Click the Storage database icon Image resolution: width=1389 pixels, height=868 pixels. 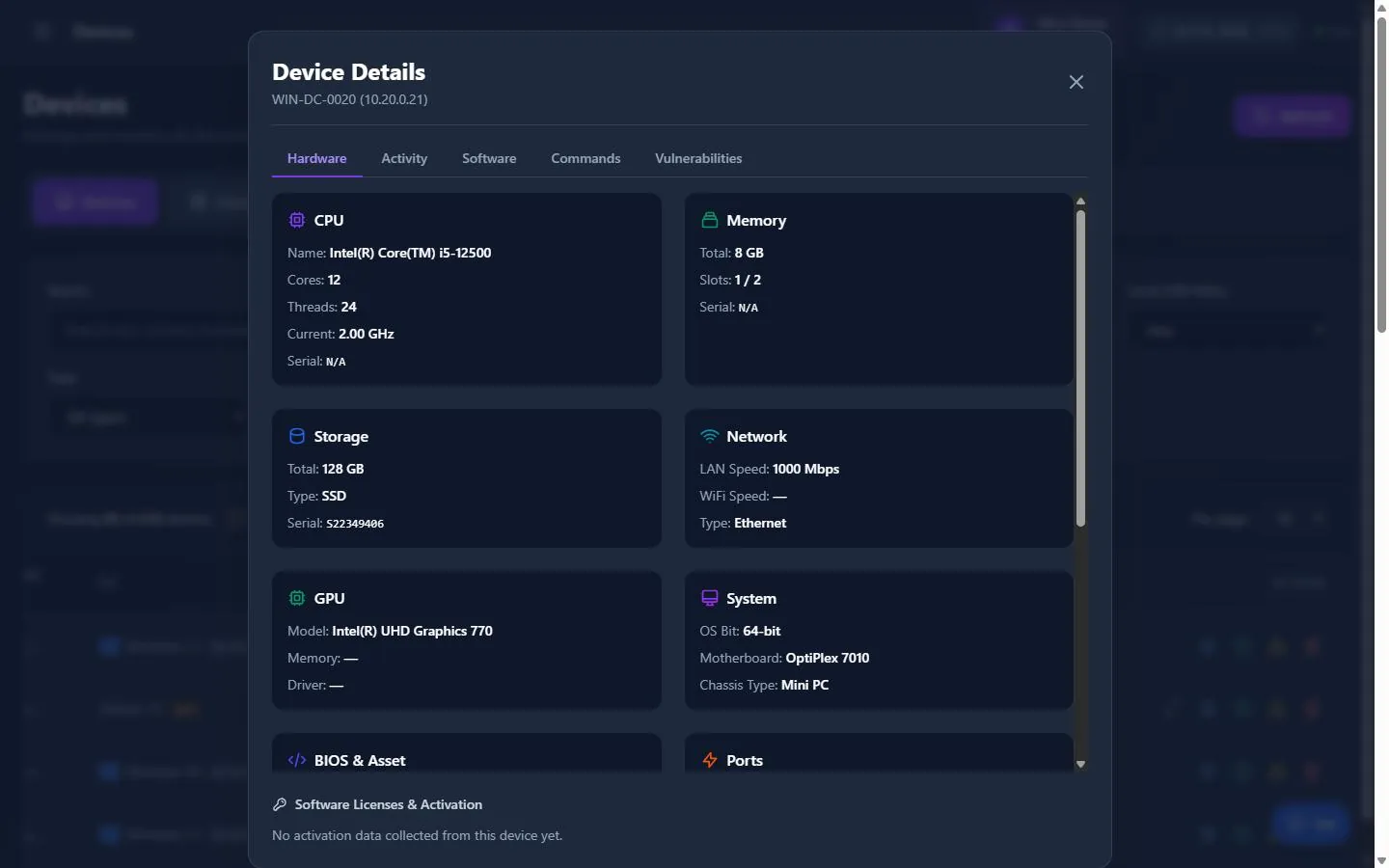click(297, 436)
